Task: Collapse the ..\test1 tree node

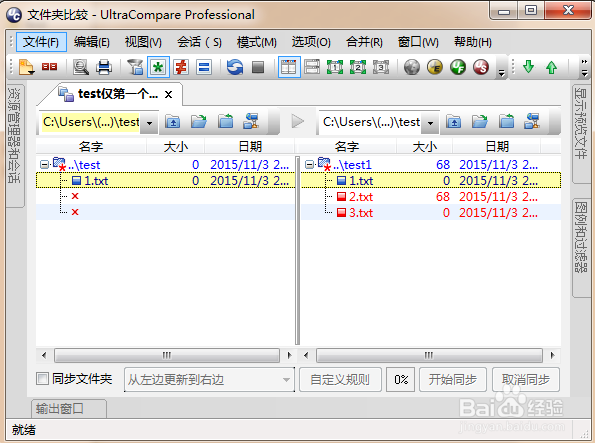Action: tap(309, 164)
